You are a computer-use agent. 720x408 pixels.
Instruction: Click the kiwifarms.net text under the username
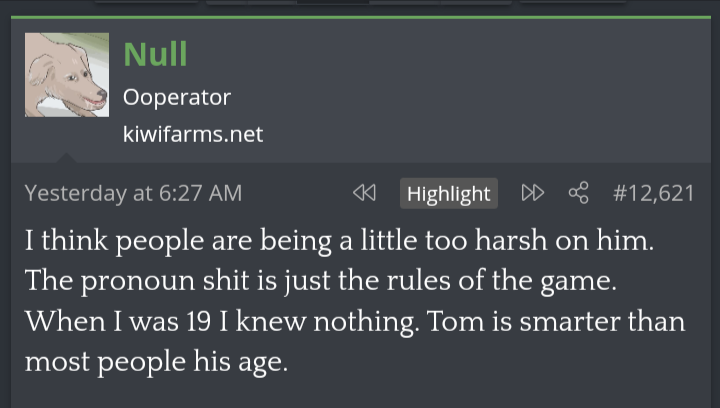193,133
